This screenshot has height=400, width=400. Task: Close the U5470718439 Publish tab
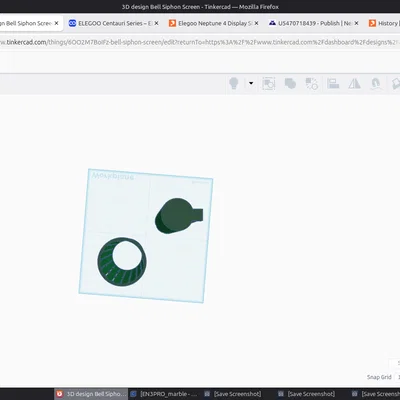[x=356, y=23]
